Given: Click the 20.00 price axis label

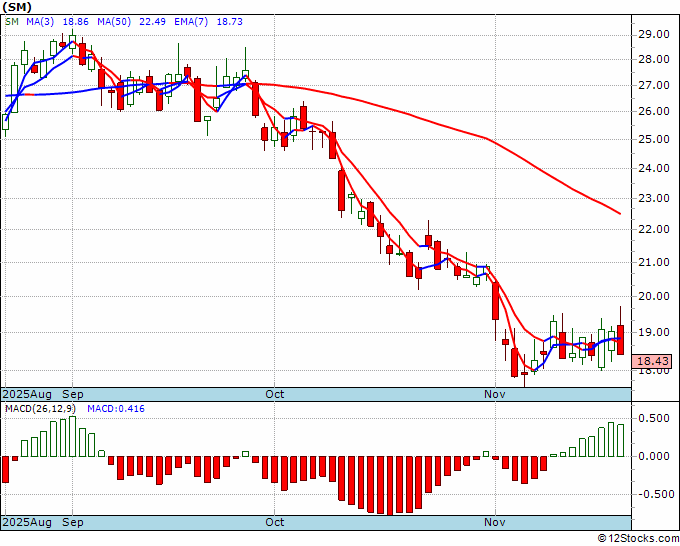Looking at the screenshot, I should click(x=654, y=297).
